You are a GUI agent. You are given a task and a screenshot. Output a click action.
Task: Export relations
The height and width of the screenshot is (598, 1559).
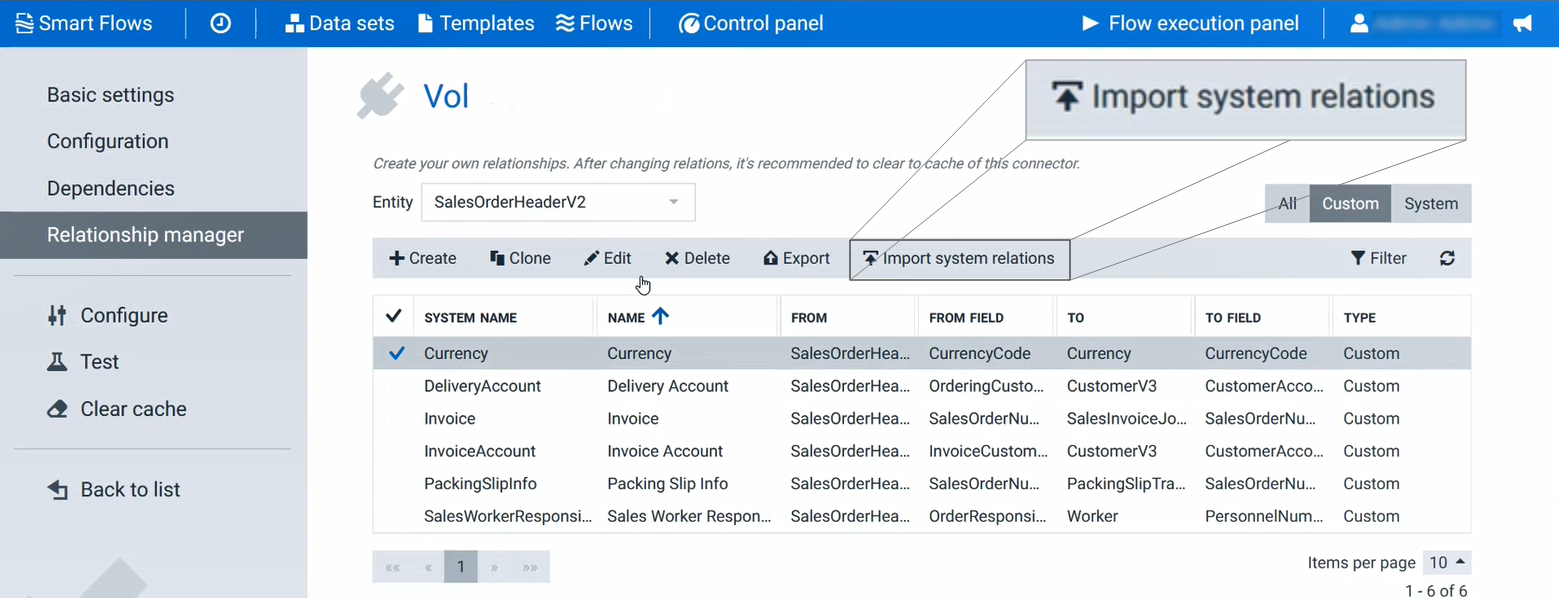click(796, 258)
